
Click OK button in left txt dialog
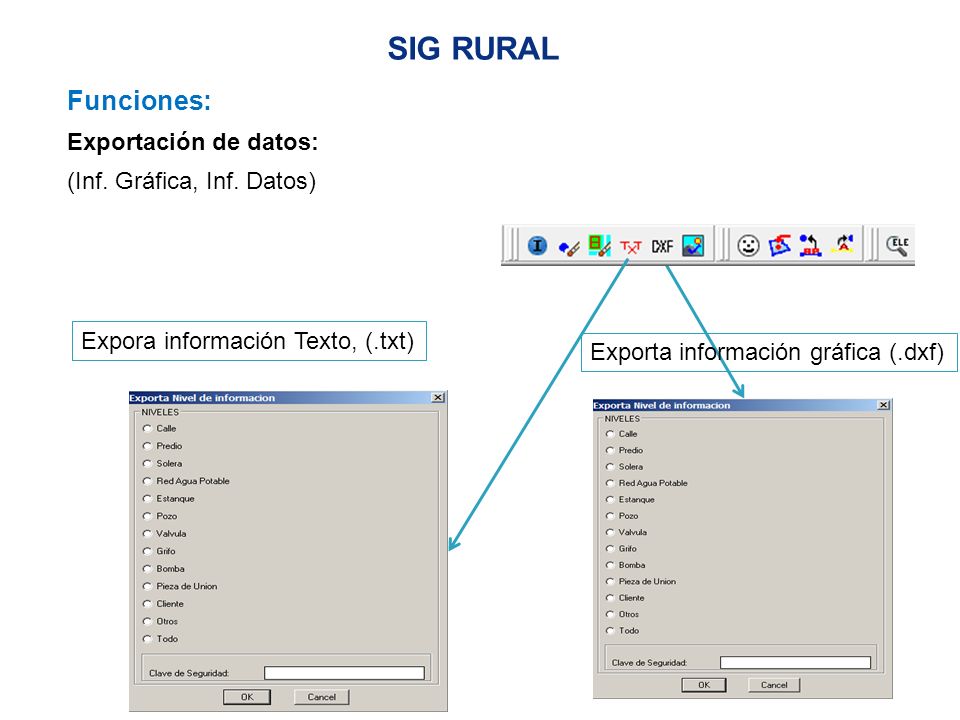[247, 697]
